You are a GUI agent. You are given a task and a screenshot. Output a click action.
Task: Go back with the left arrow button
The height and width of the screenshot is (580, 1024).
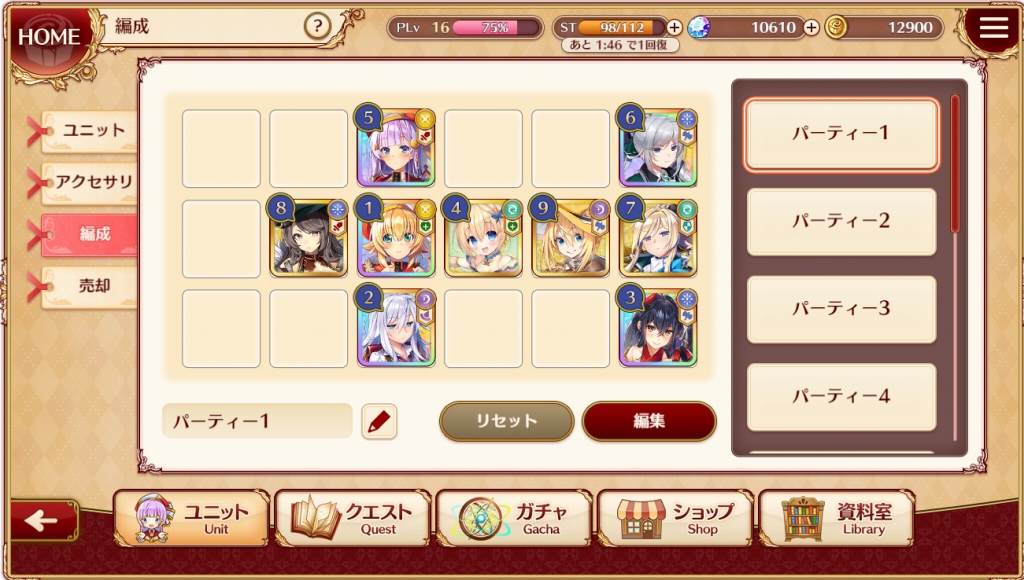pyautogui.click(x=44, y=521)
